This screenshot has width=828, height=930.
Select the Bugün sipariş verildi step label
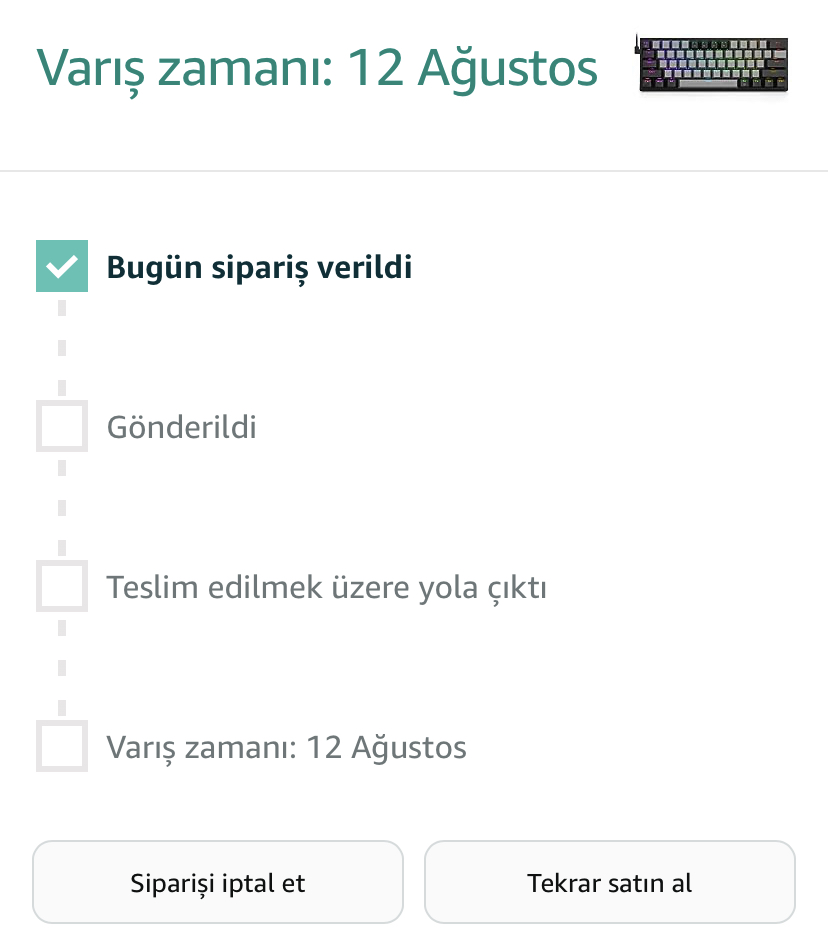[259, 268]
